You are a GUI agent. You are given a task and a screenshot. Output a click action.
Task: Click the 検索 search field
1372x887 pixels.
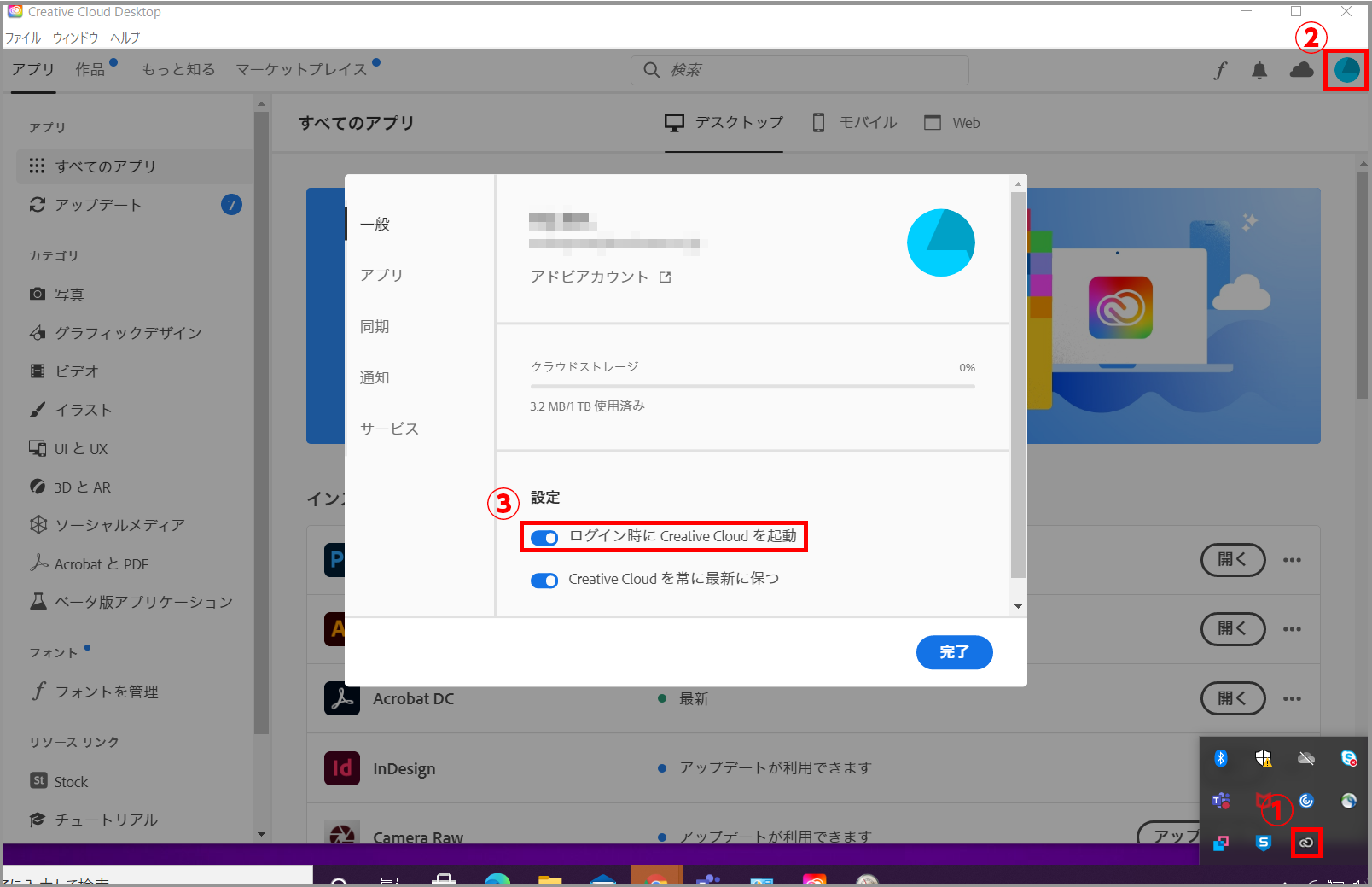point(799,70)
